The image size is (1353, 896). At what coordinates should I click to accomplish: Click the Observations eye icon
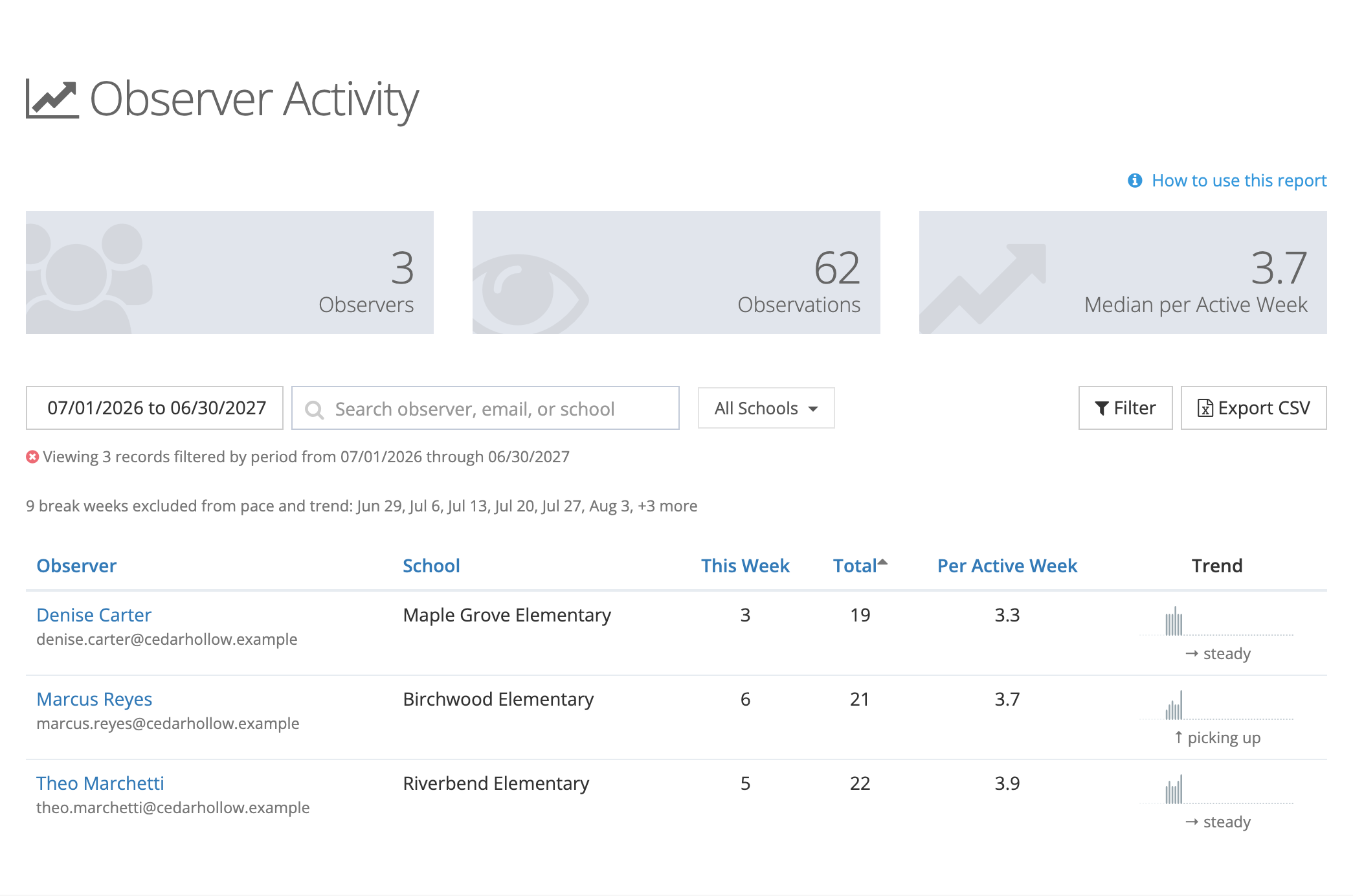click(x=530, y=293)
